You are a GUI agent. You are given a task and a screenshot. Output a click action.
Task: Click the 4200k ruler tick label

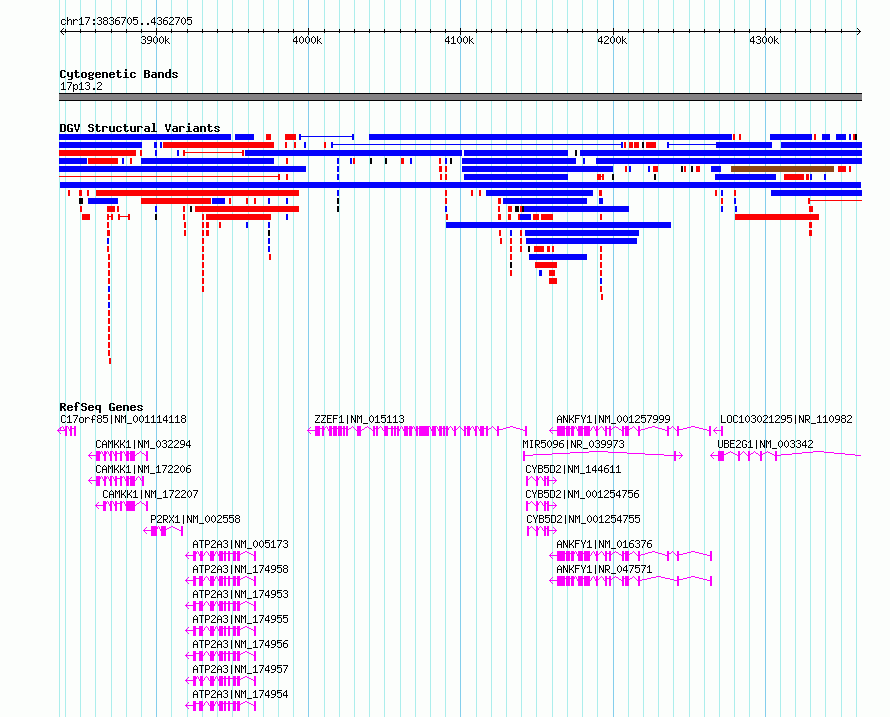[x=612, y=40]
